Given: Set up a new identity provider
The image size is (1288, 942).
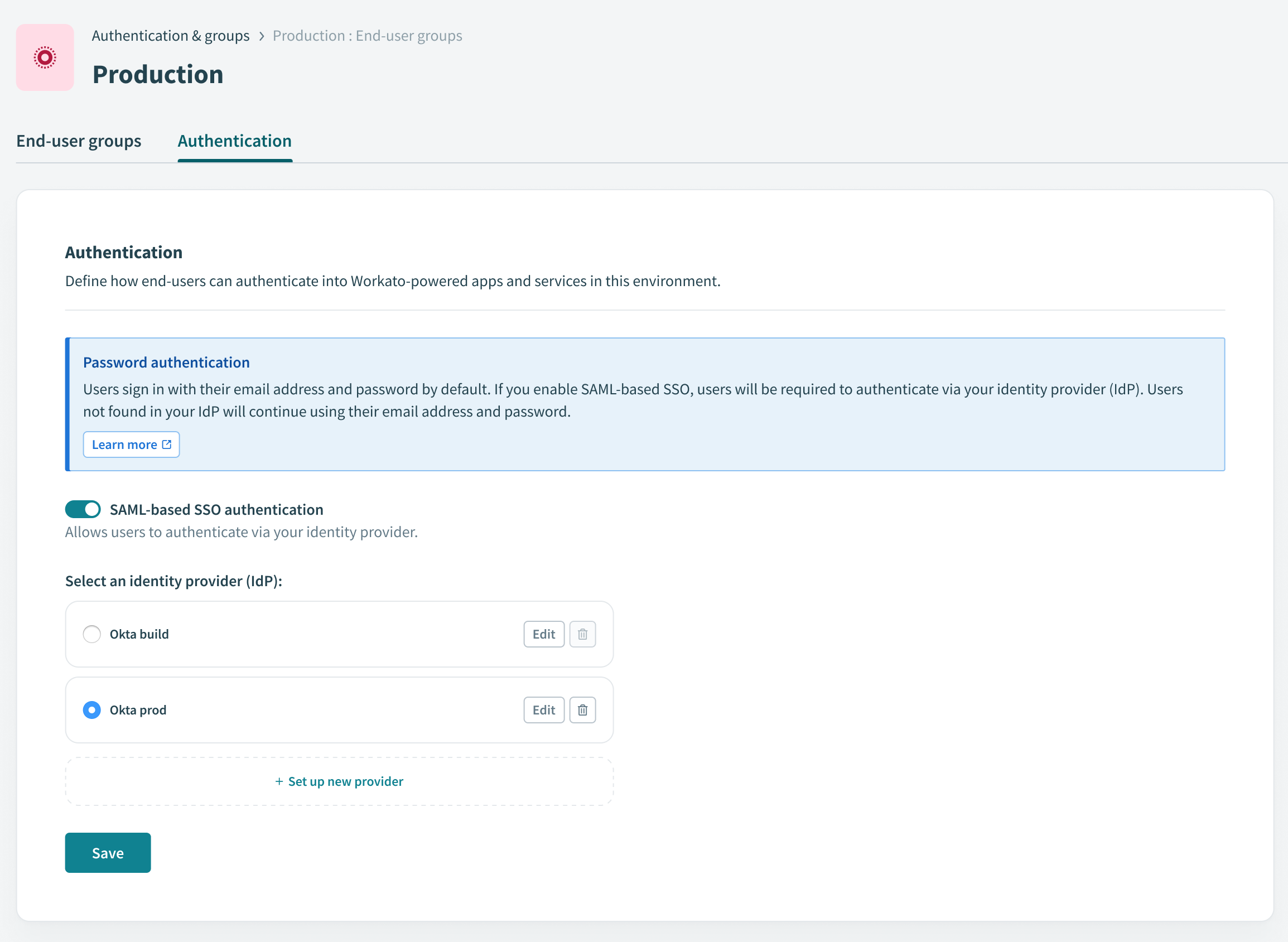Looking at the screenshot, I should (x=339, y=781).
